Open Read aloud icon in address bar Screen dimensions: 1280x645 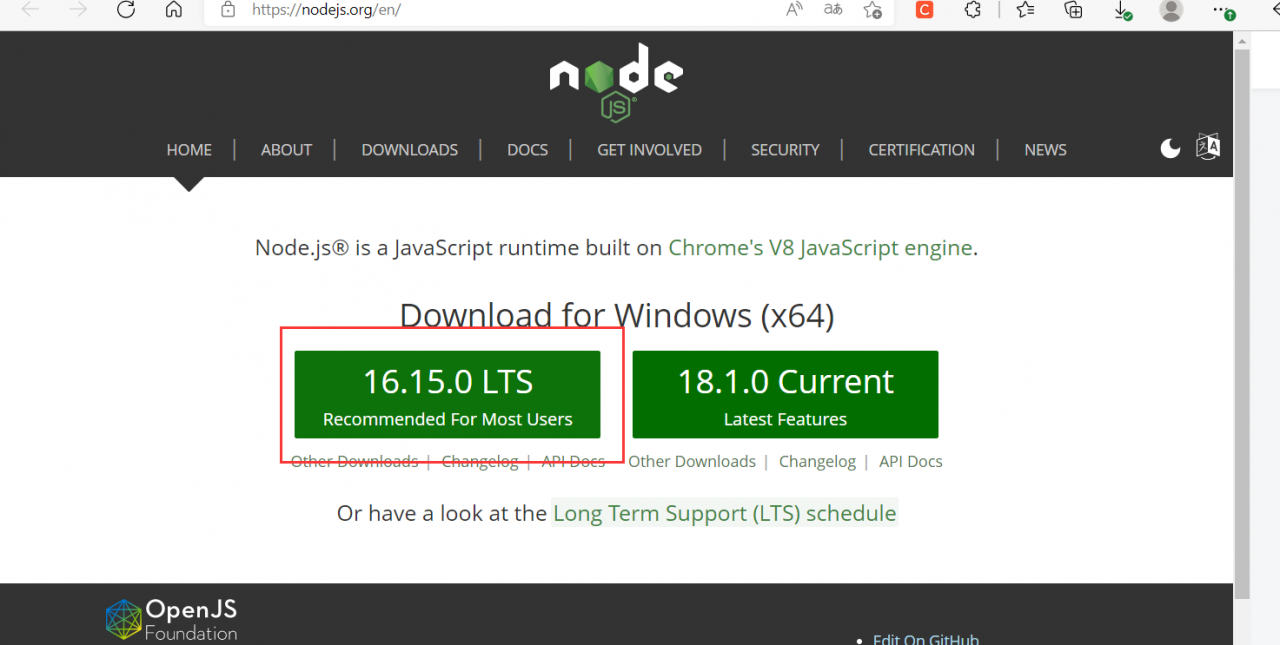pyautogui.click(x=795, y=10)
